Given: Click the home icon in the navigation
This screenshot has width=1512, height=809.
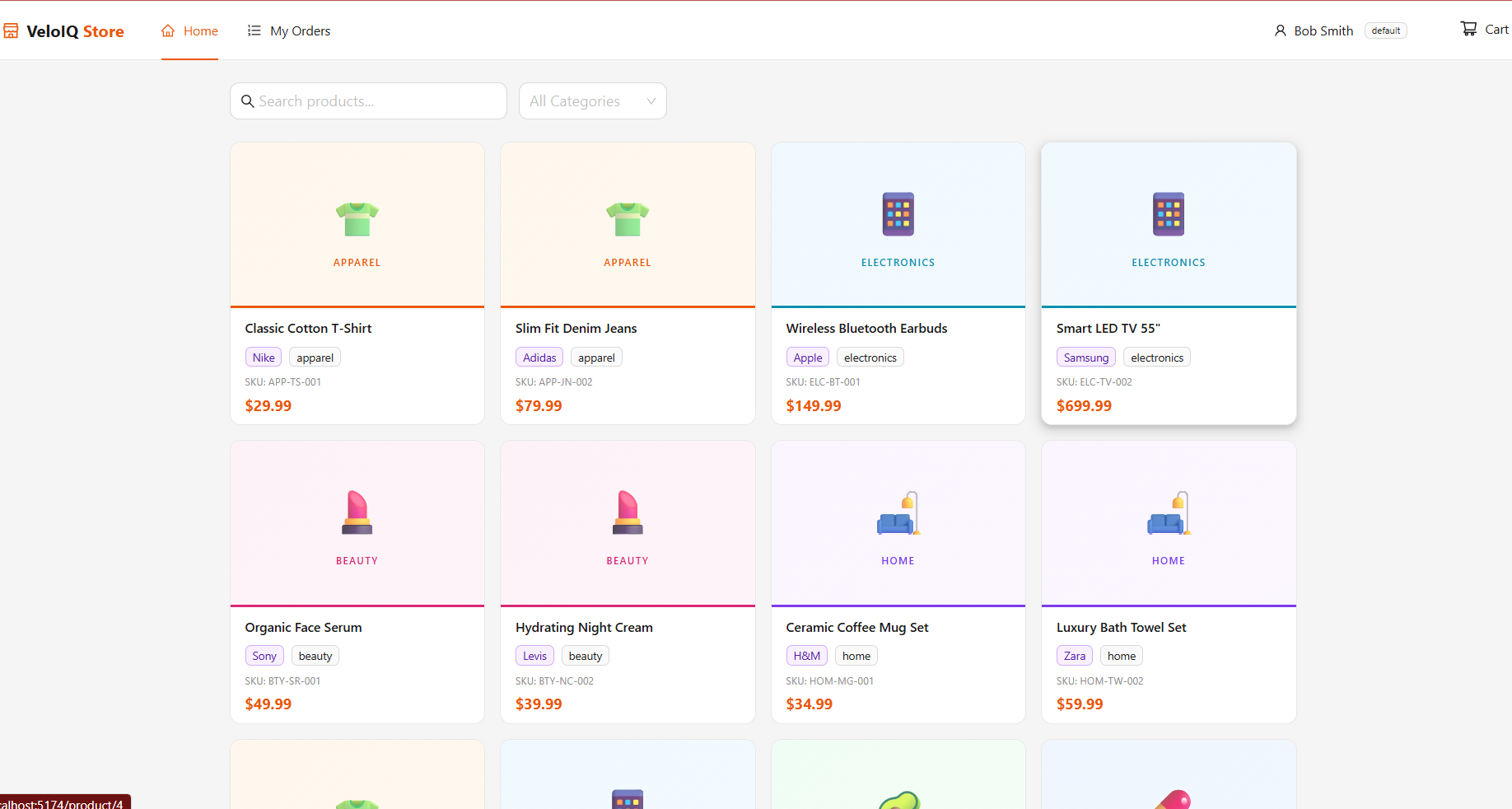Looking at the screenshot, I should (x=168, y=30).
